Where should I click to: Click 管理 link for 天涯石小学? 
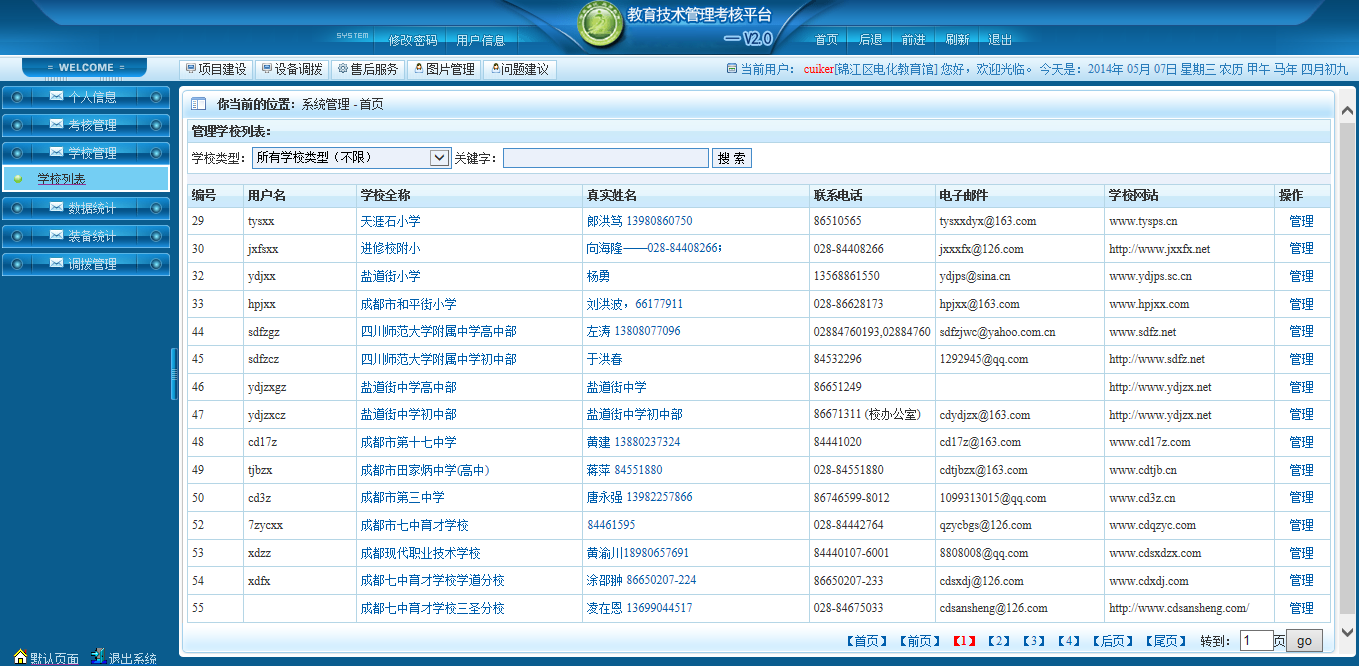[1301, 221]
